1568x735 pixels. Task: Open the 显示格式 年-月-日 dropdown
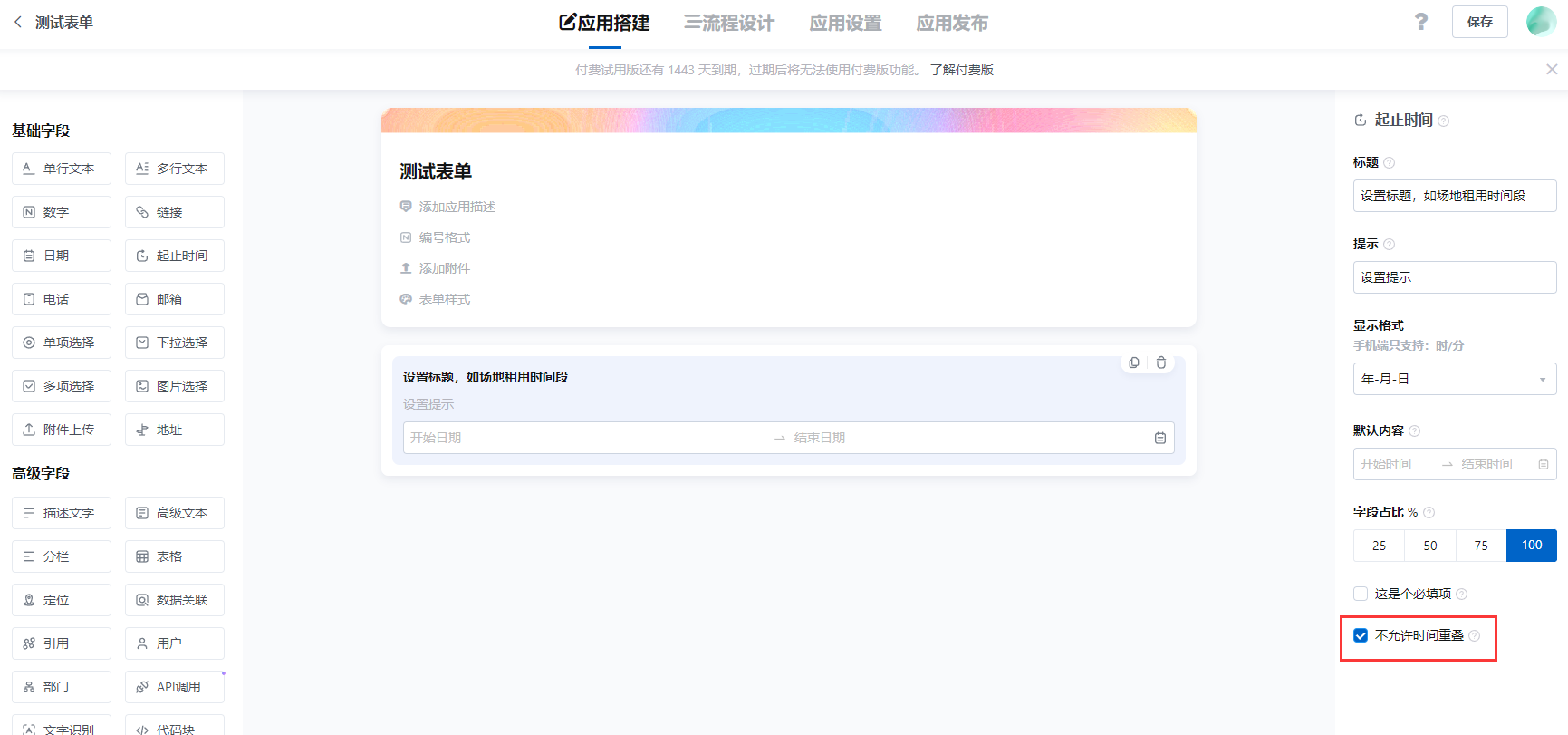click(1455, 379)
